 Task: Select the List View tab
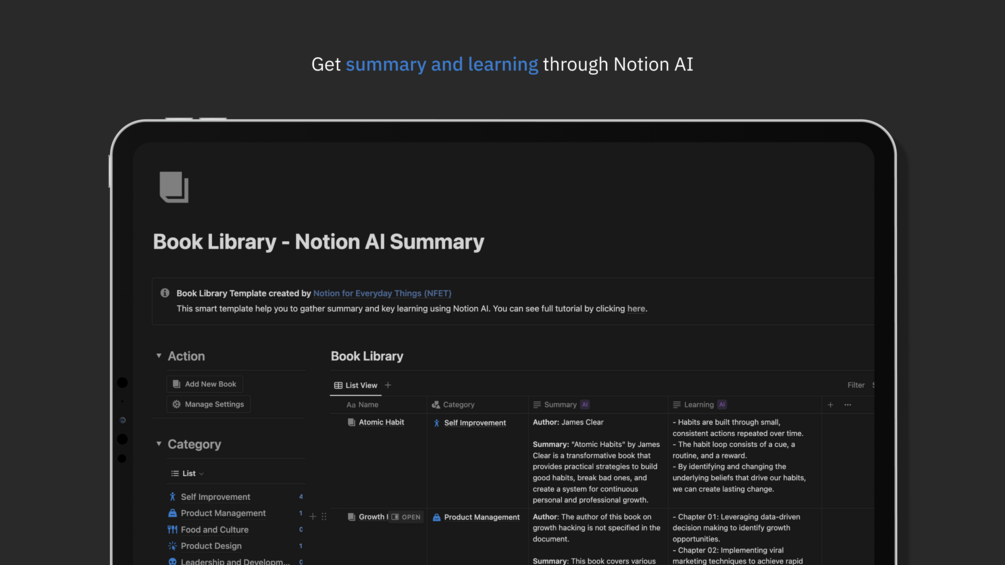pos(356,386)
